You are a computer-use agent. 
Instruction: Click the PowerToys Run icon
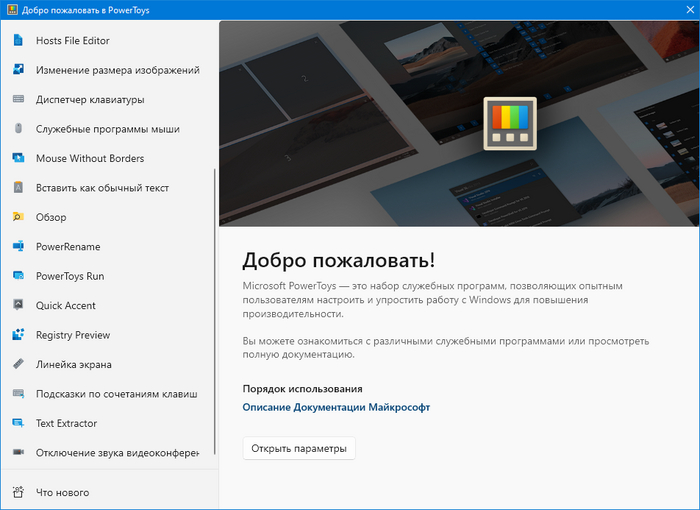click(18, 276)
